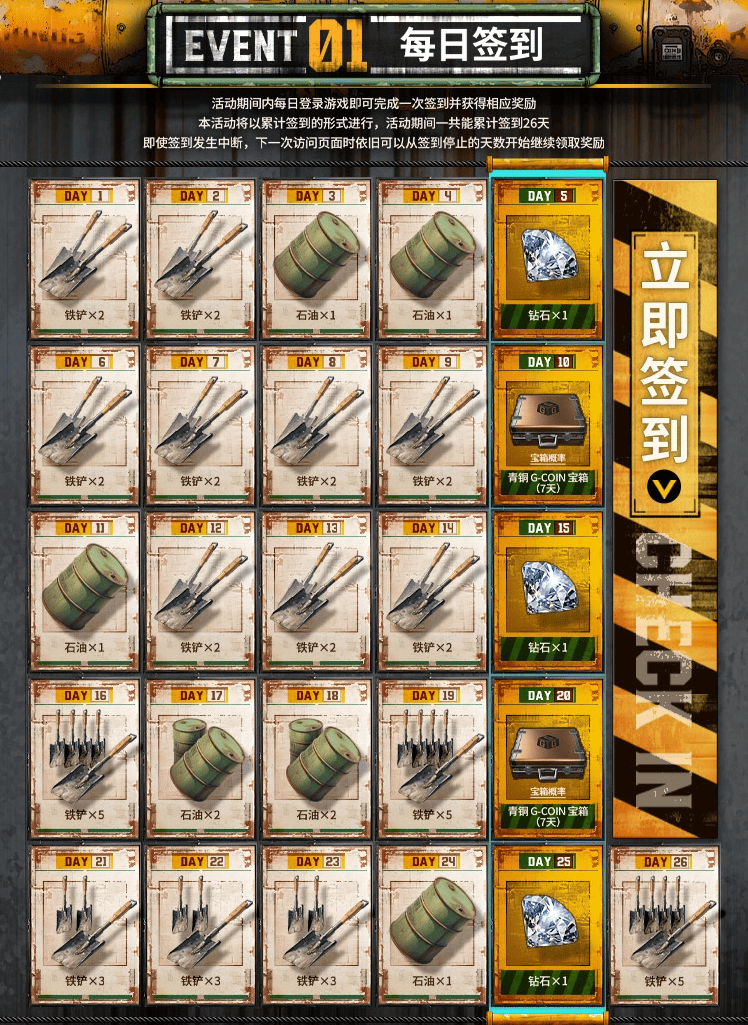Select the Day 11 oil barrel card
Viewport: 748px width, 1025px height.
(85, 592)
